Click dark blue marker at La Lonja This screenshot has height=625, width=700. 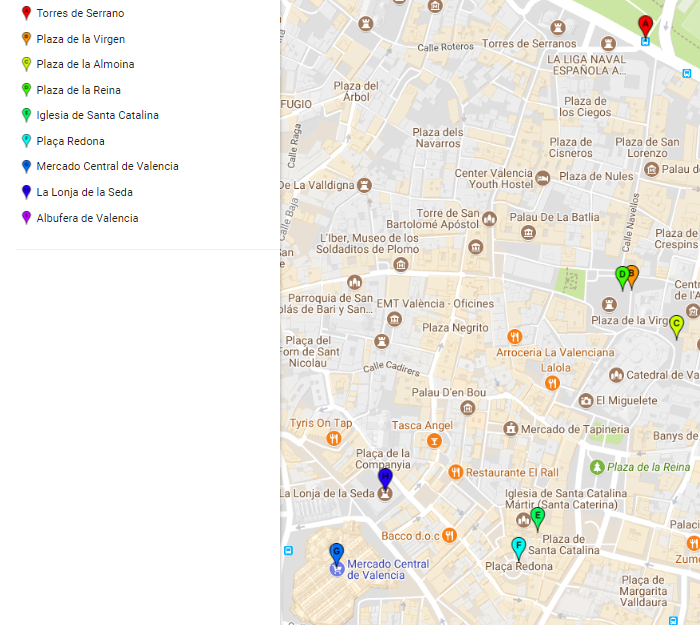(385, 479)
